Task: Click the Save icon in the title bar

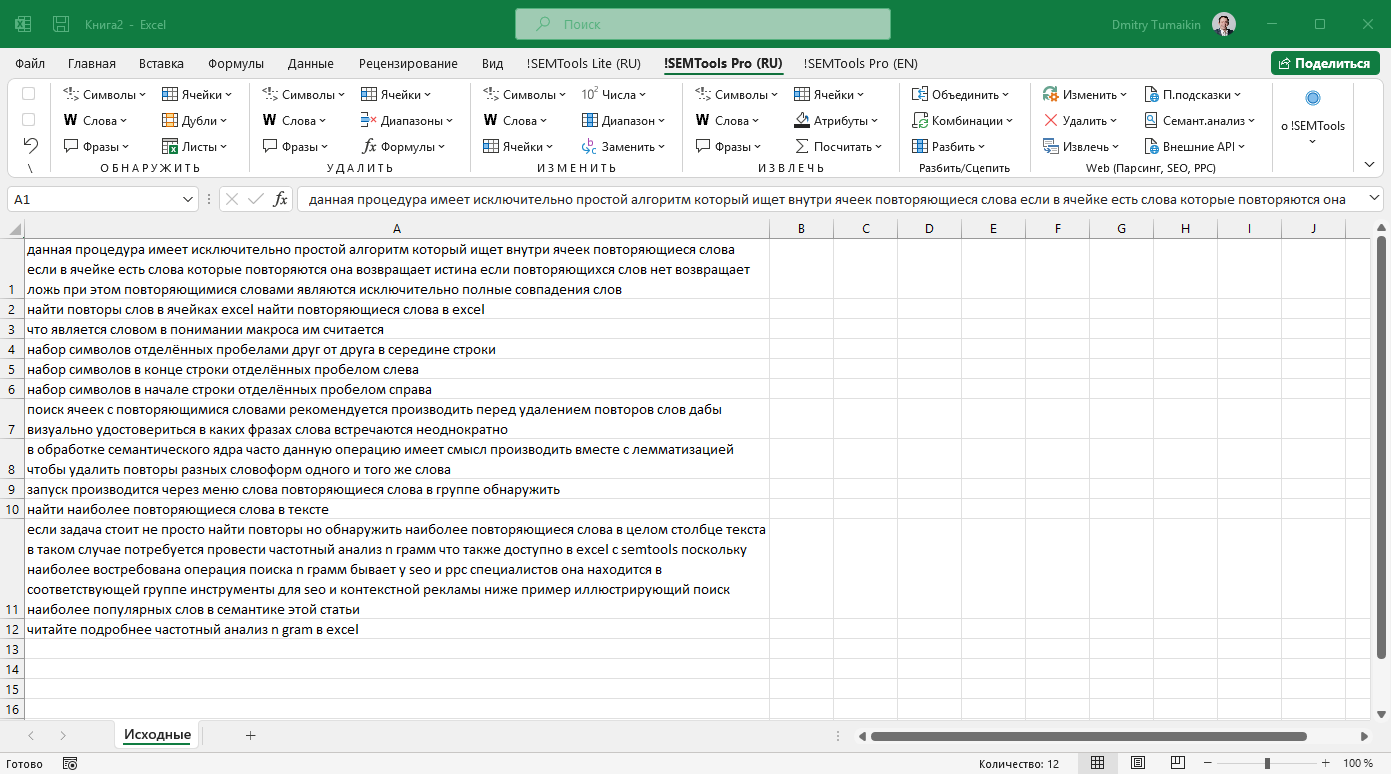Action: tap(61, 24)
